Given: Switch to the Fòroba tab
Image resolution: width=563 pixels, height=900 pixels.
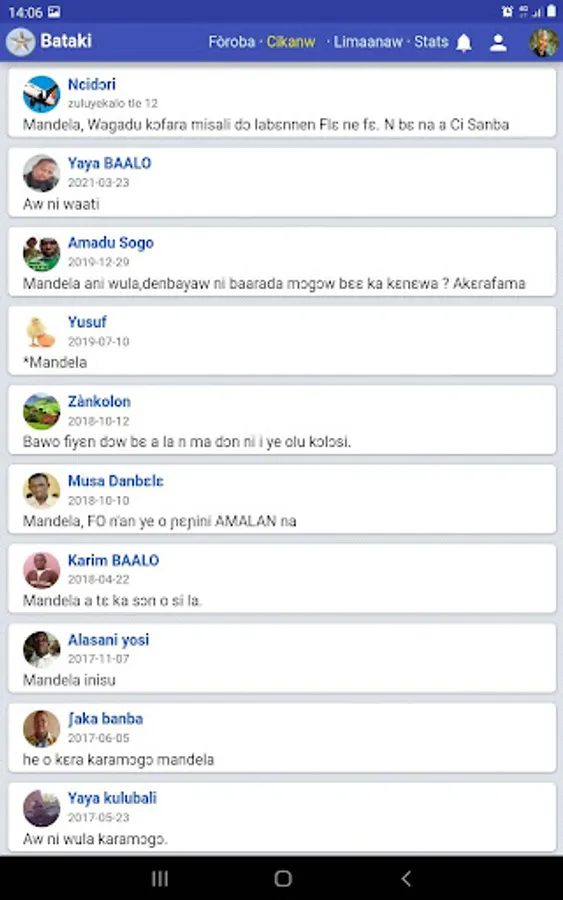Looking at the screenshot, I should tap(231, 42).
